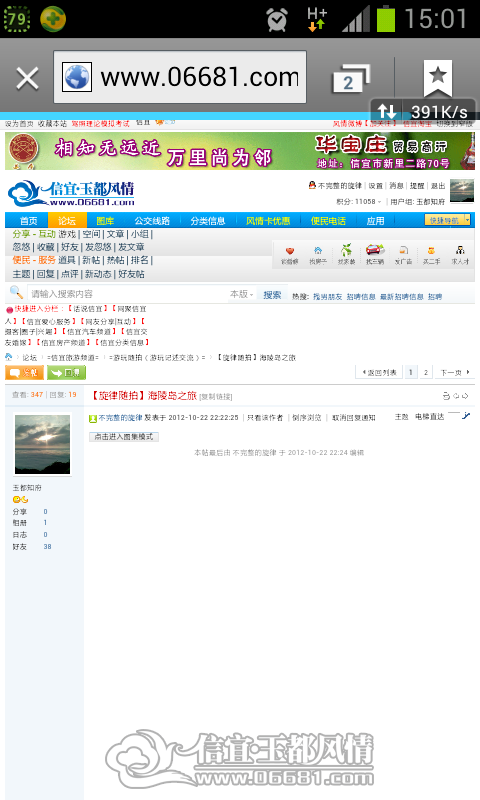Click 取消回复通知 link
The width and height of the screenshot is (480, 800).
353,417
